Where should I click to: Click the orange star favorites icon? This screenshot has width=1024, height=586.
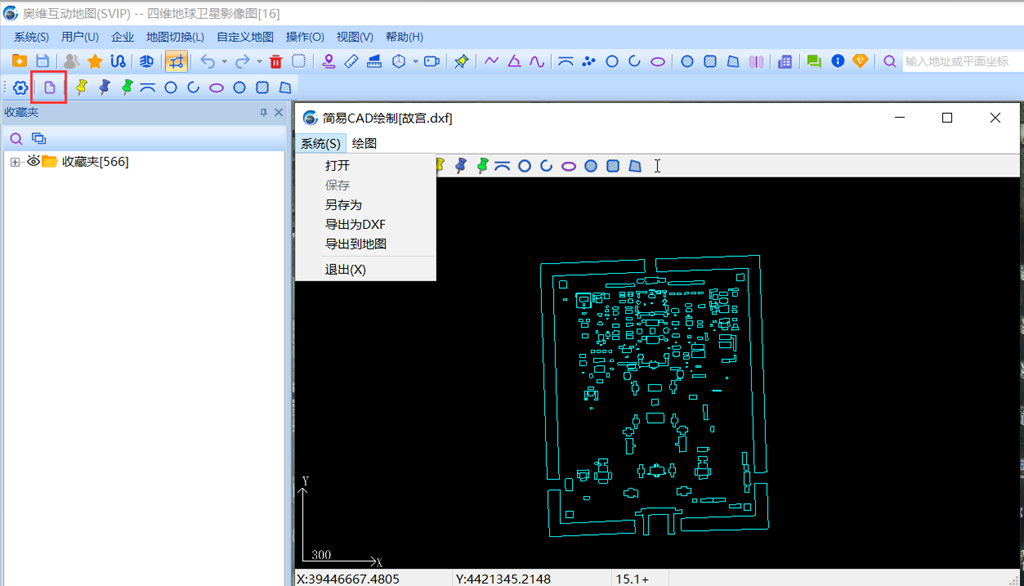(95, 61)
